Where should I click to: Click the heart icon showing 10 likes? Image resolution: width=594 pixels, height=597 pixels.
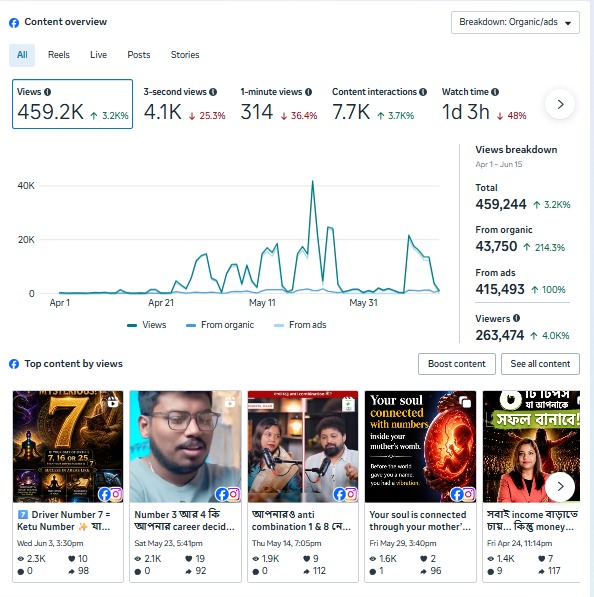71,559
